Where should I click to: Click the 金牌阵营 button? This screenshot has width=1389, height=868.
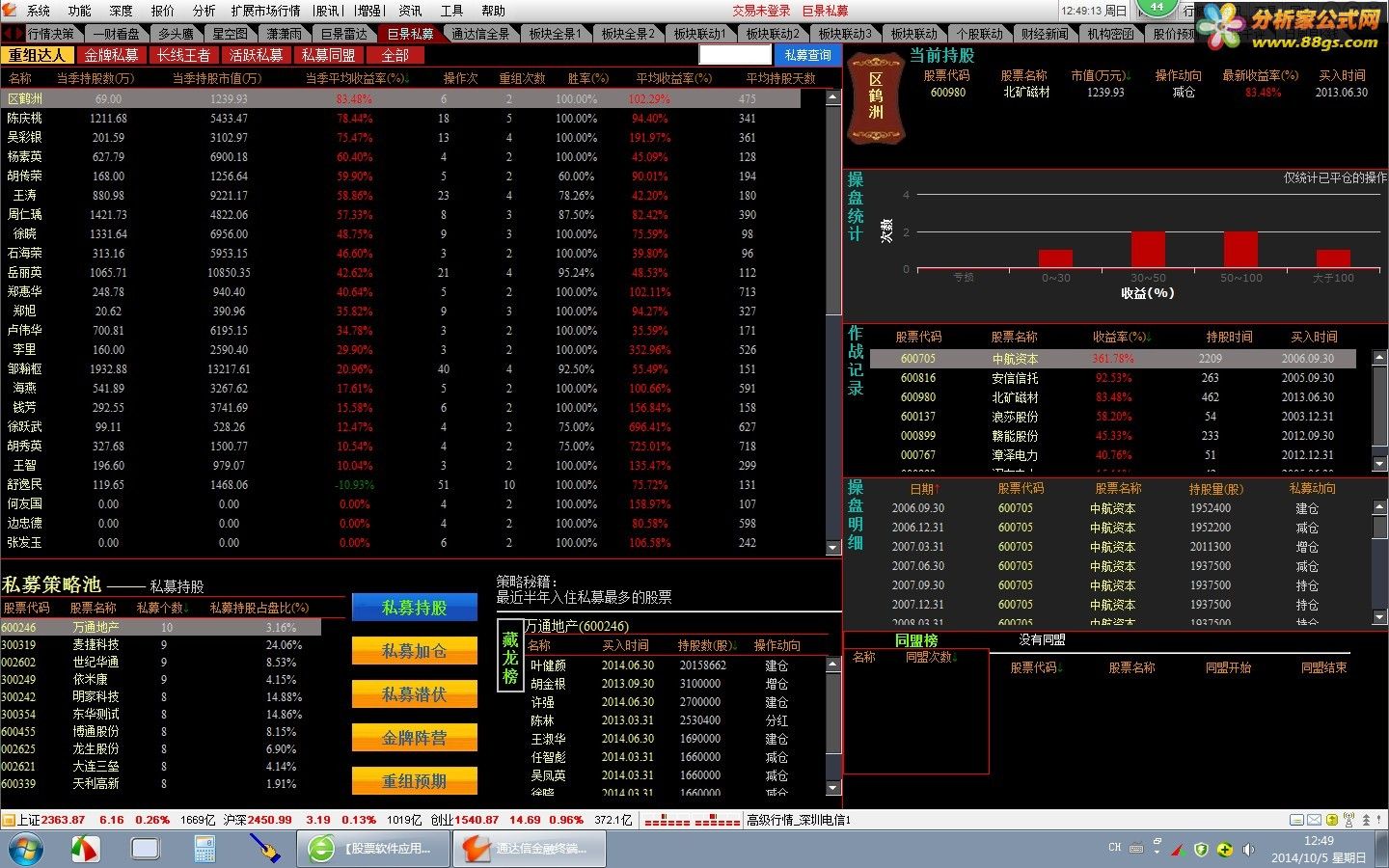(415, 738)
